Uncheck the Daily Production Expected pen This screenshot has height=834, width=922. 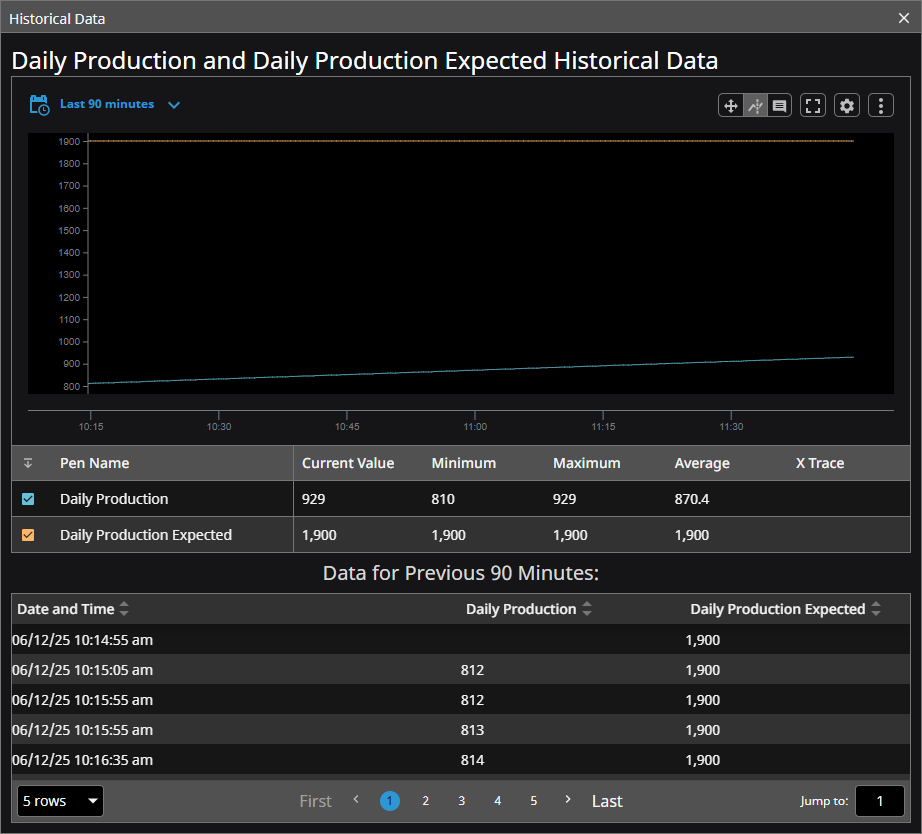[x=28, y=535]
